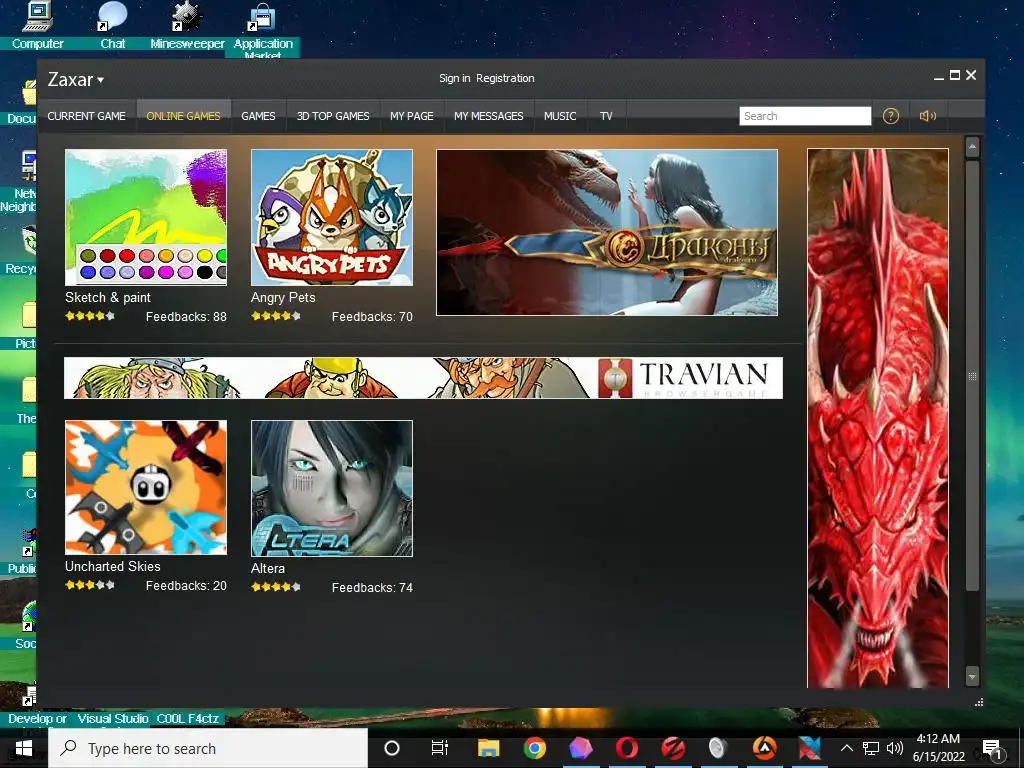Click the red dragon side advertisement

(878, 418)
